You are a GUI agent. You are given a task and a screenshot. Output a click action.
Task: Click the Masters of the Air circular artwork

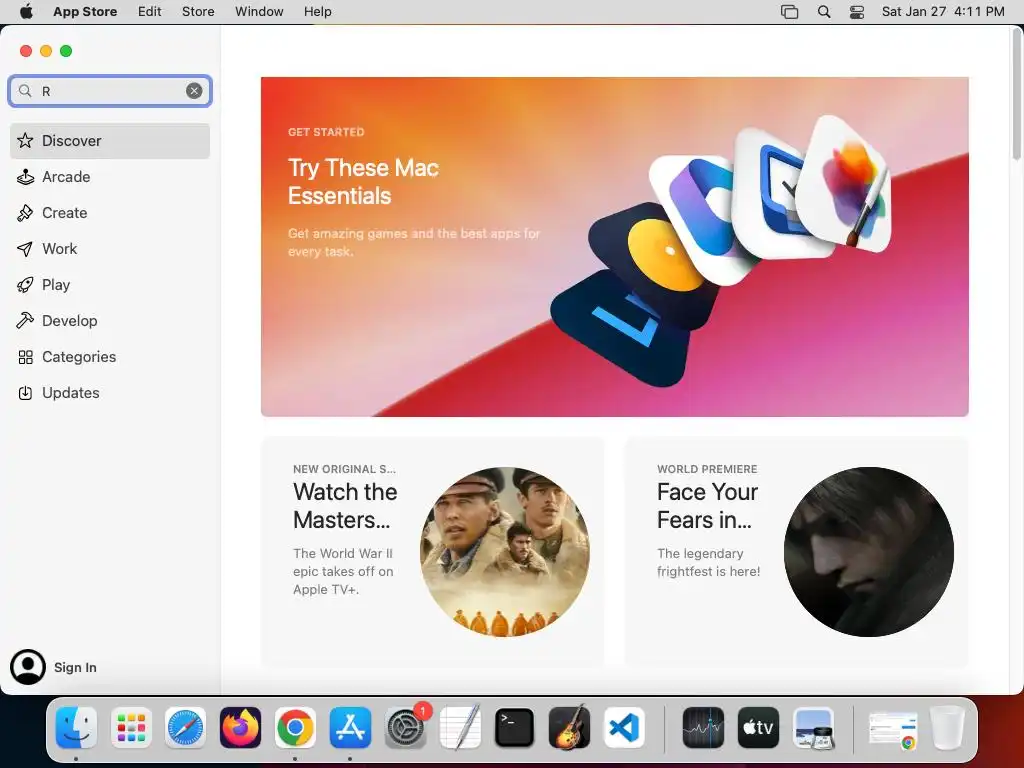click(505, 552)
